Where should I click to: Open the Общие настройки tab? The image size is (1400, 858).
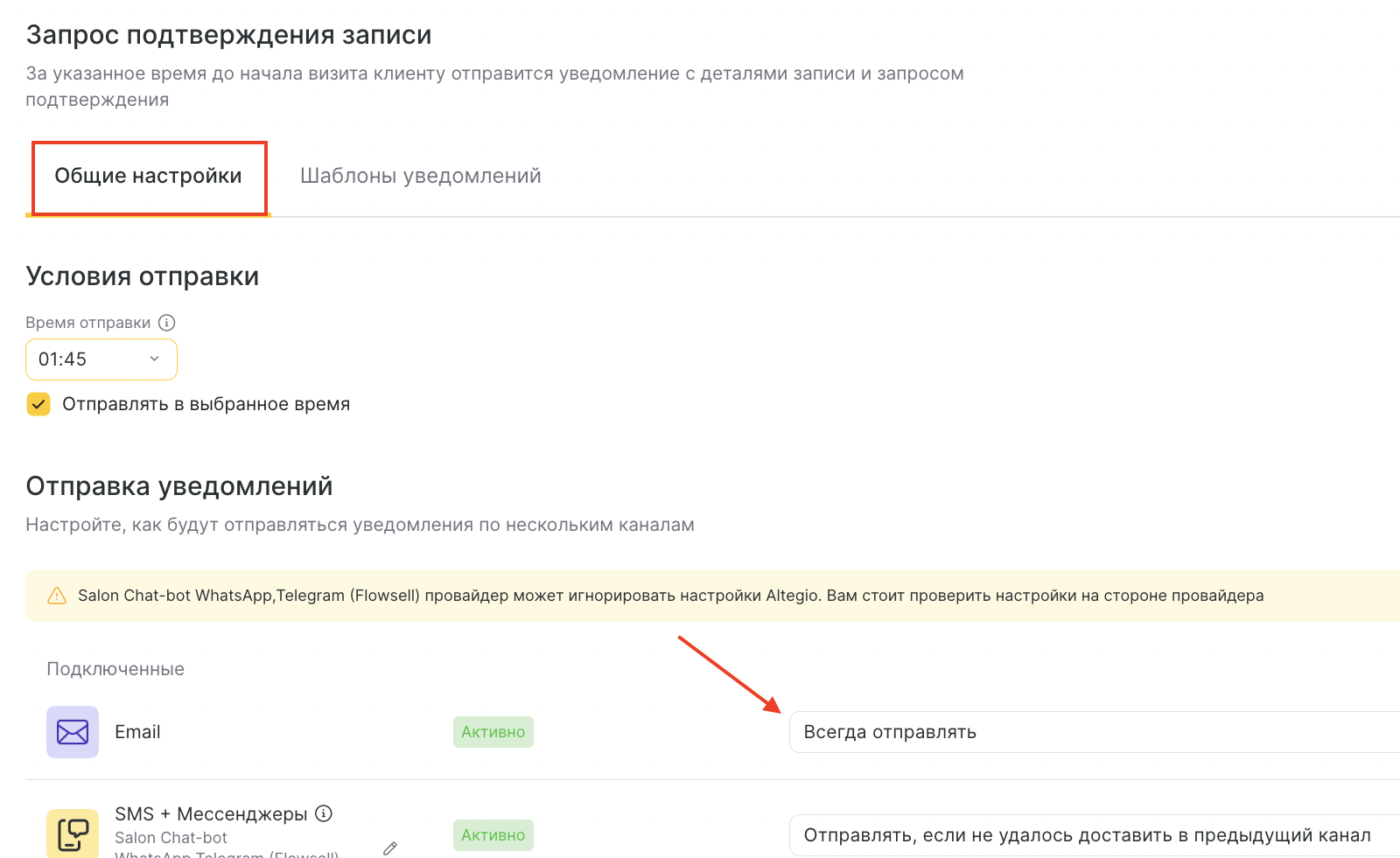(x=148, y=177)
